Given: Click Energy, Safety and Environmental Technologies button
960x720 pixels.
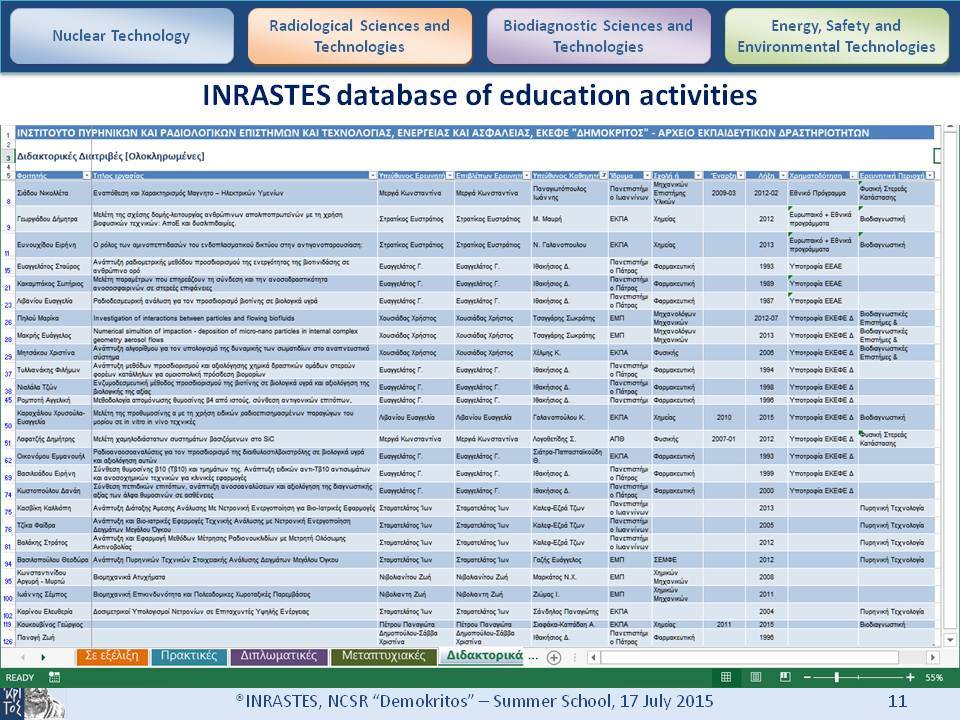Looking at the screenshot, I should coord(836,36).
